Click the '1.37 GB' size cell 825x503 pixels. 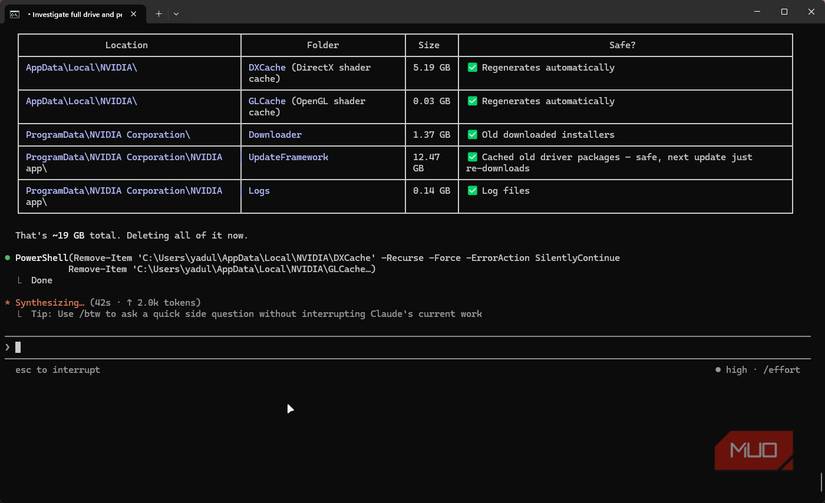pyautogui.click(x=431, y=135)
